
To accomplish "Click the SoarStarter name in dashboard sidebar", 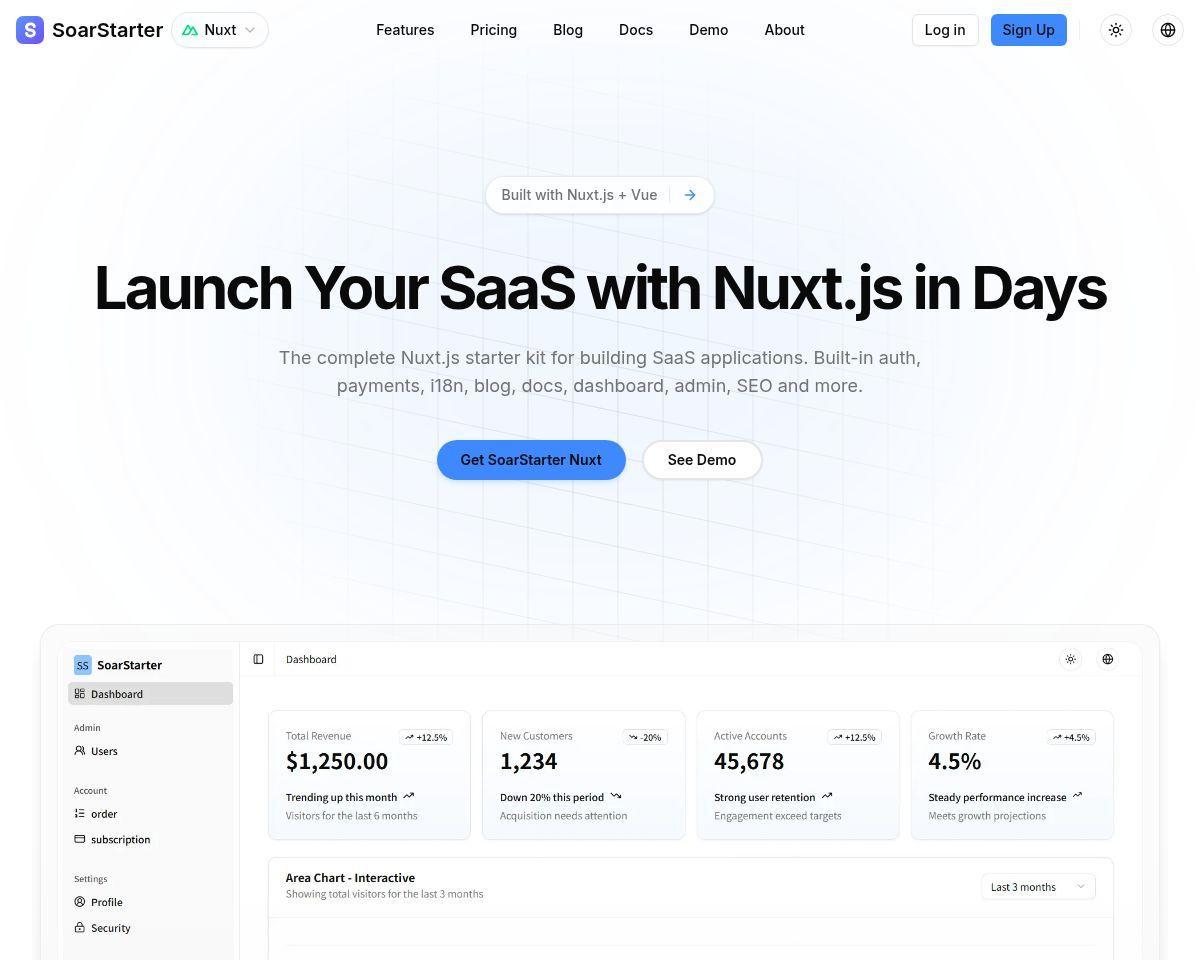I will pyautogui.click(x=130, y=665).
